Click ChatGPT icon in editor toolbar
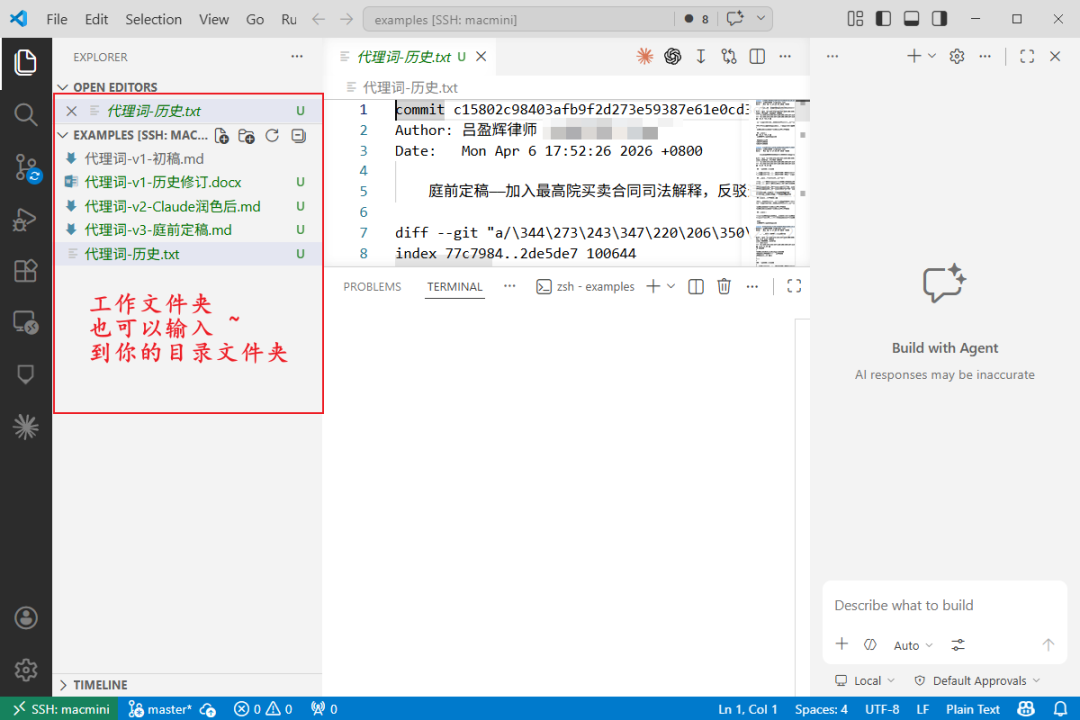This screenshot has height=720, width=1080. 672,56
